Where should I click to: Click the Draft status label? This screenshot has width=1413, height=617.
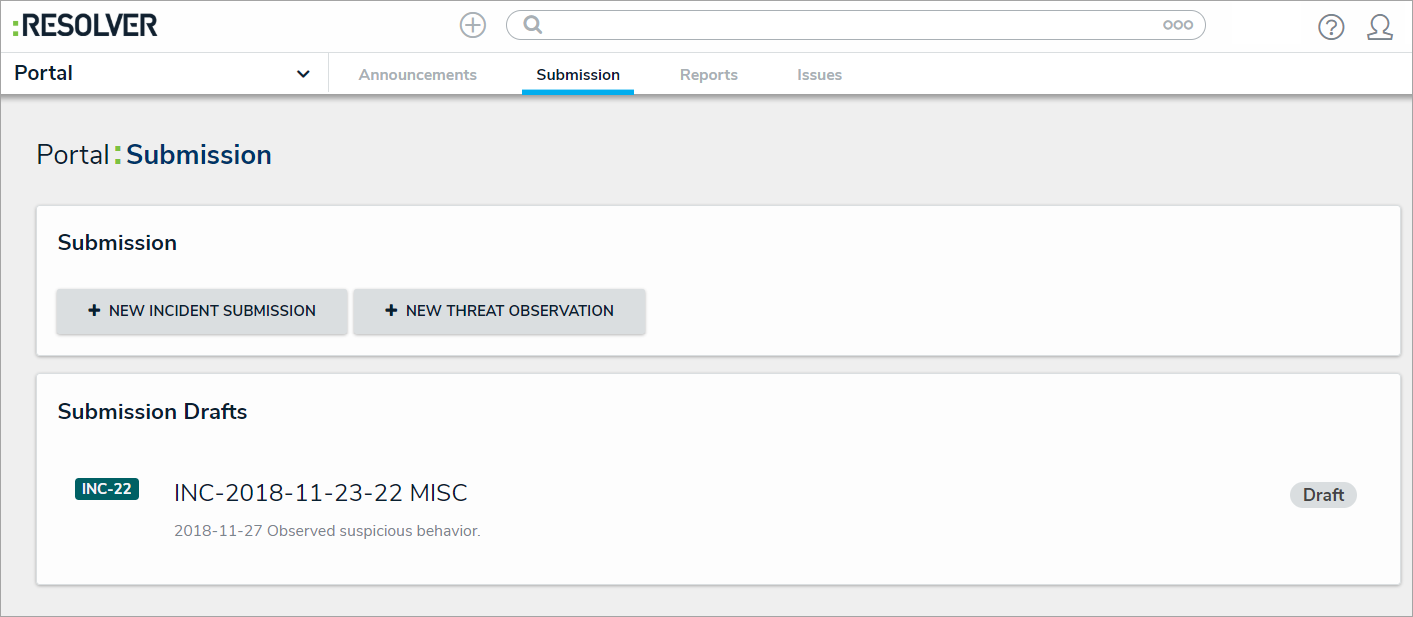click(x=1323, y=495)
